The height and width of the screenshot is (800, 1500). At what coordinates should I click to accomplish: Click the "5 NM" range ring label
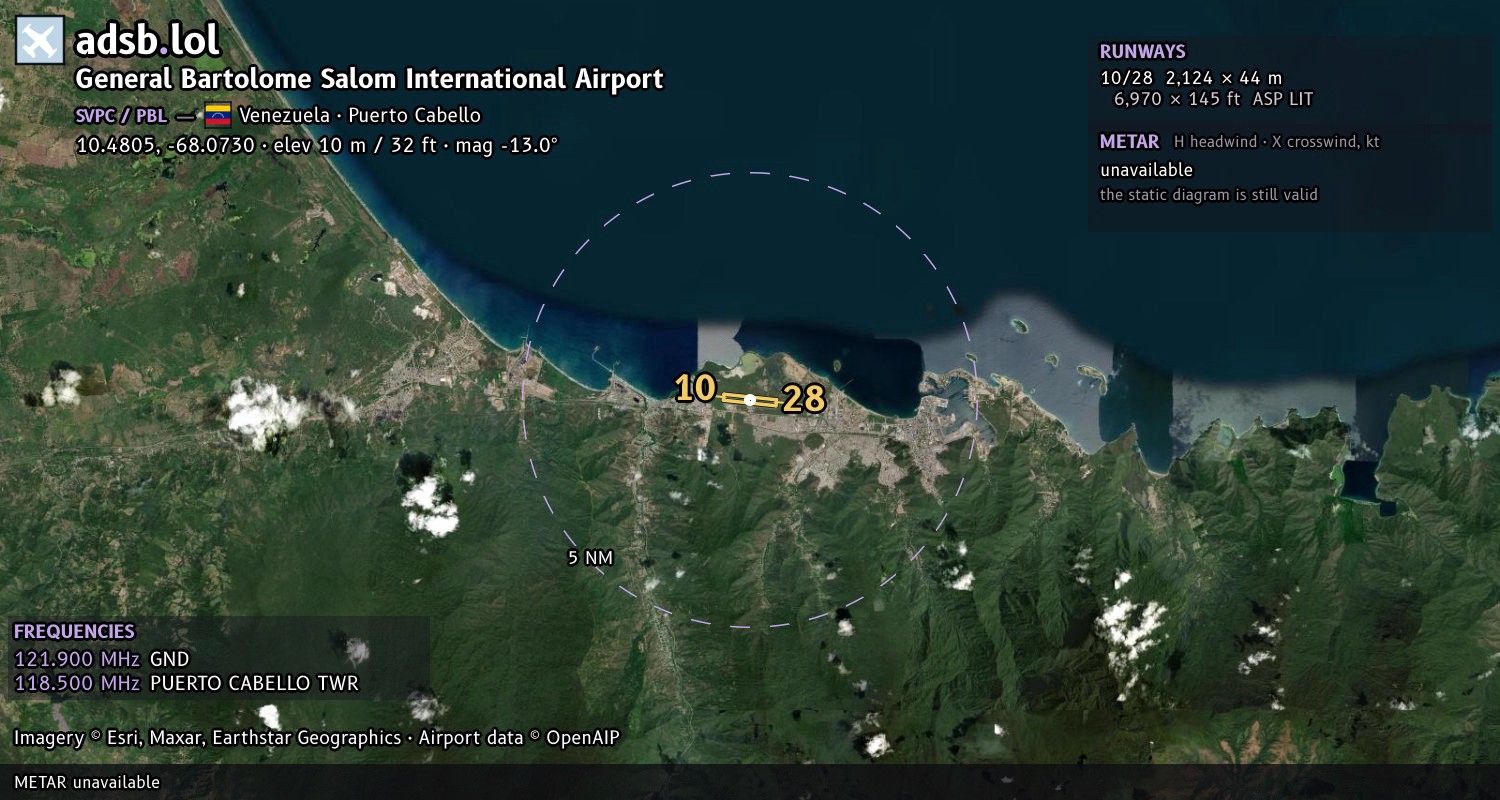590,558
